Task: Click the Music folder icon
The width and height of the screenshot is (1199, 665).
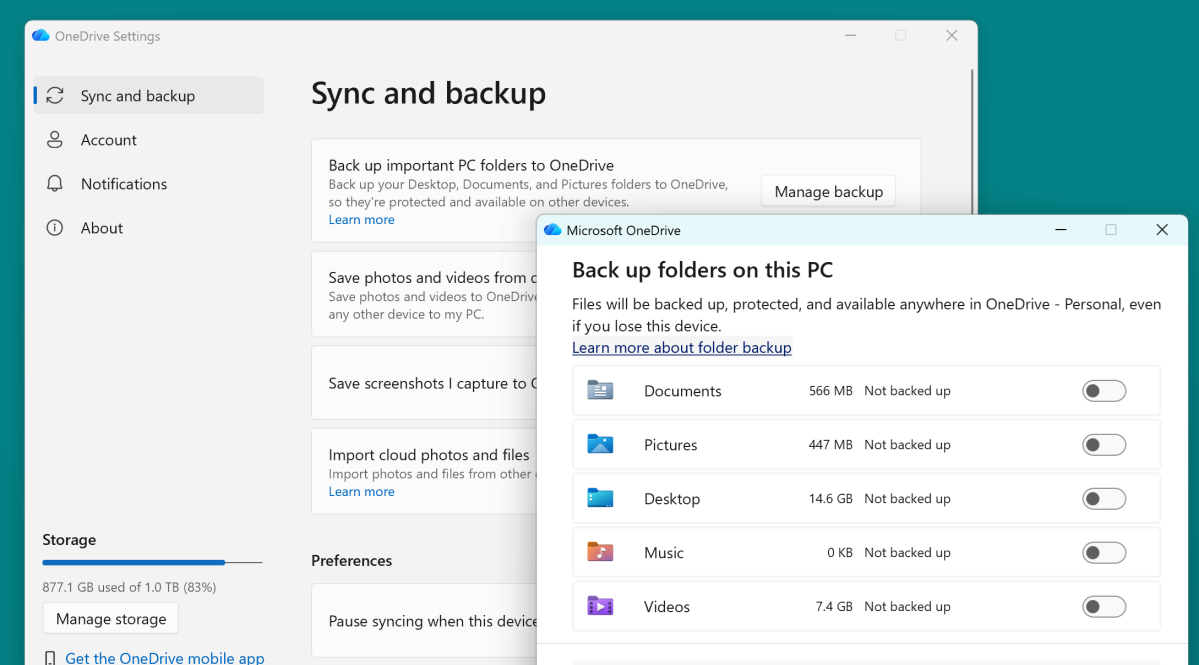Action: (600, 552)
